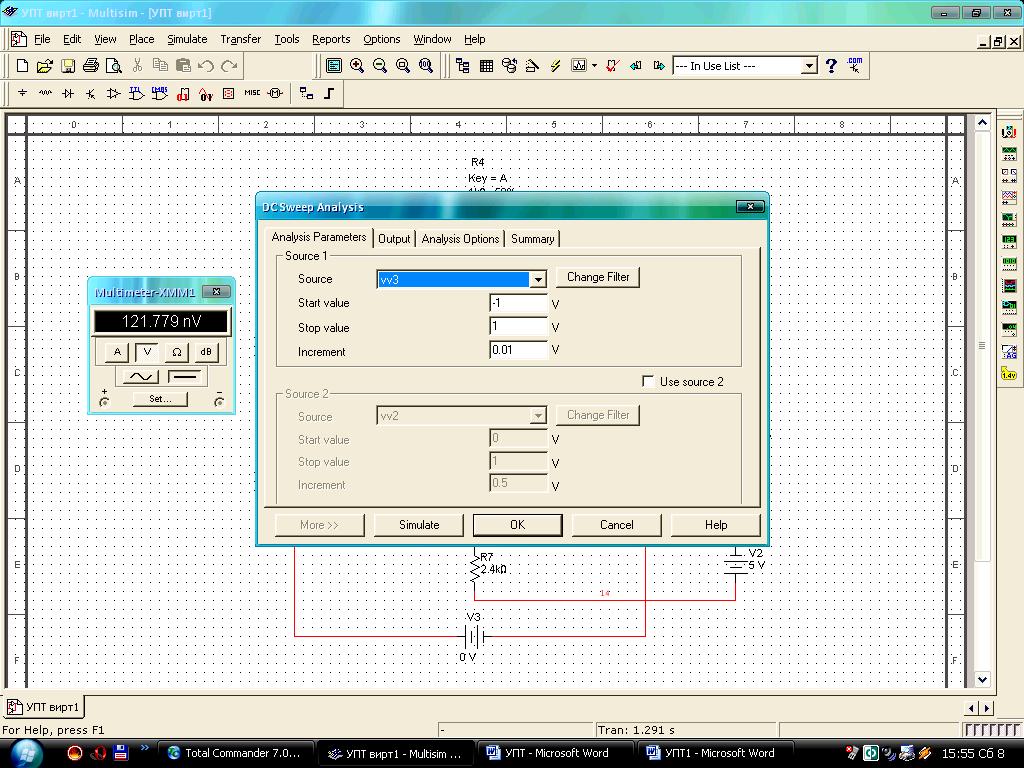Switch to the Summary tab

(x=533, y=239)
